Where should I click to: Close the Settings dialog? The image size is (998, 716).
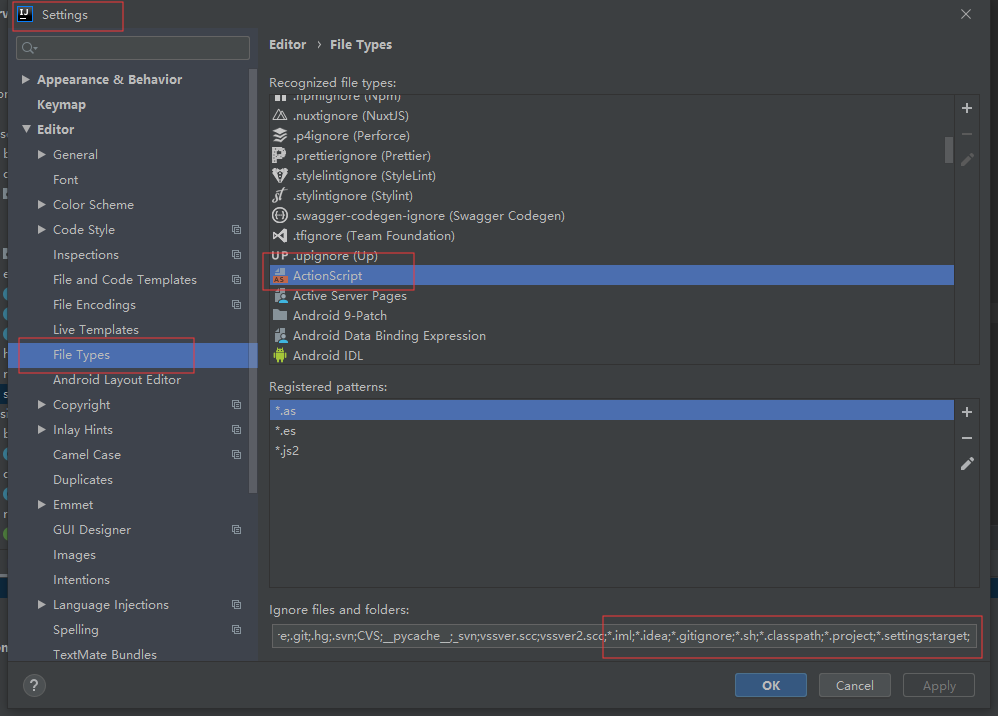pos(966,14)
